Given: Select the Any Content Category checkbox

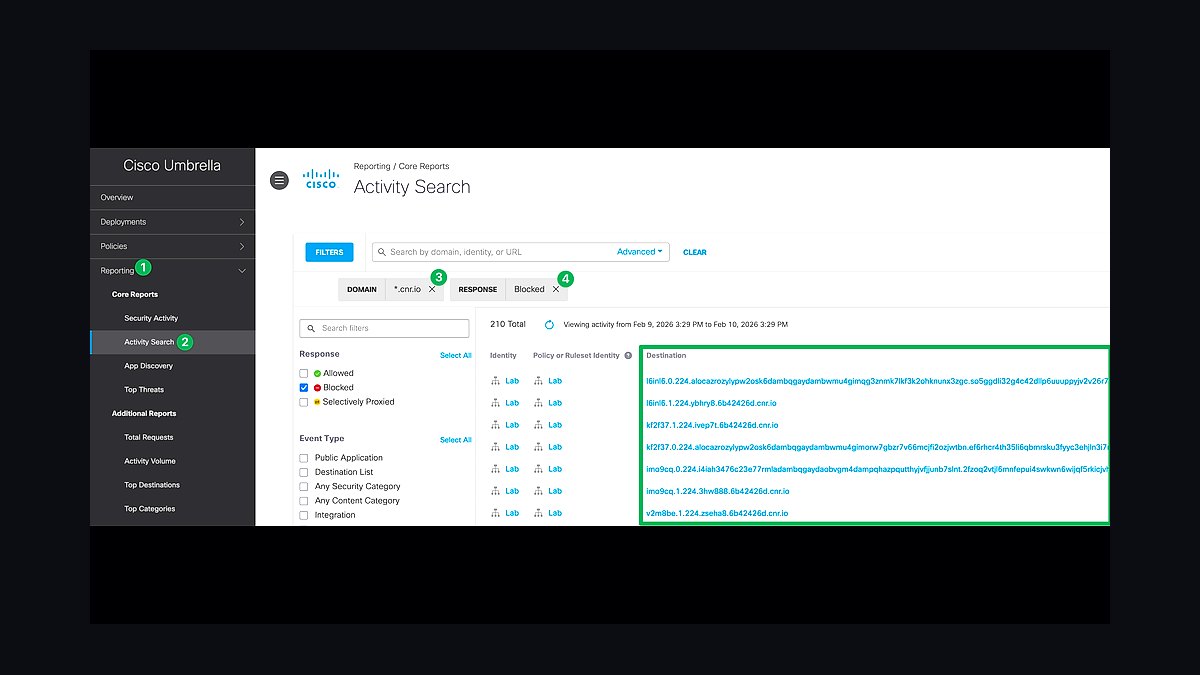Looking at the screenshot, I should (304, 501).
